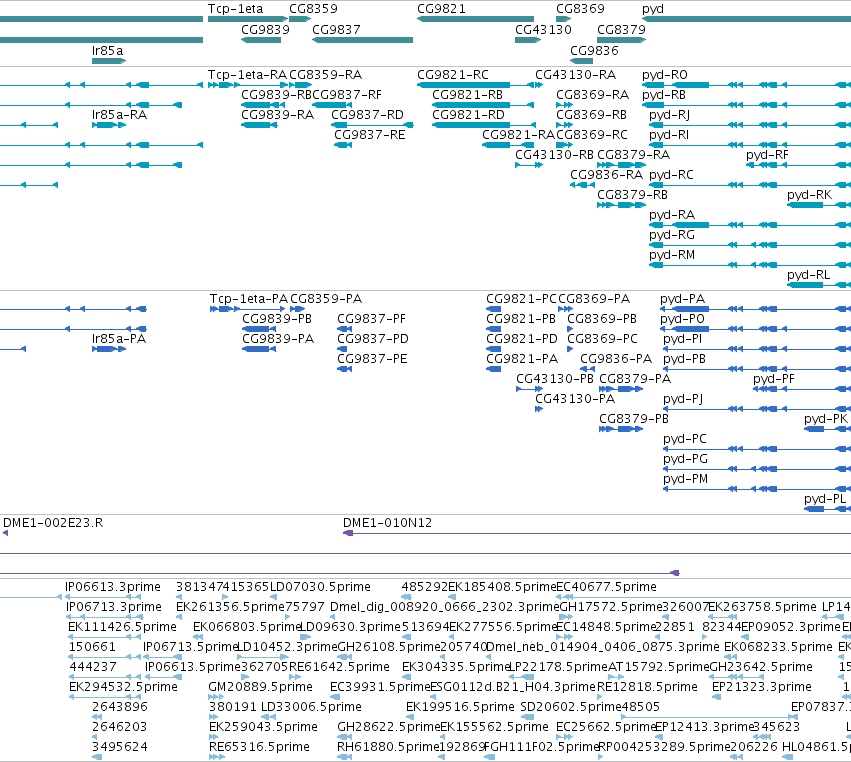This screenshot has height=762, width=851.
Task: Select the IP06713.3prime EST label
Action: pyautogui.click(x=114, y=607)
